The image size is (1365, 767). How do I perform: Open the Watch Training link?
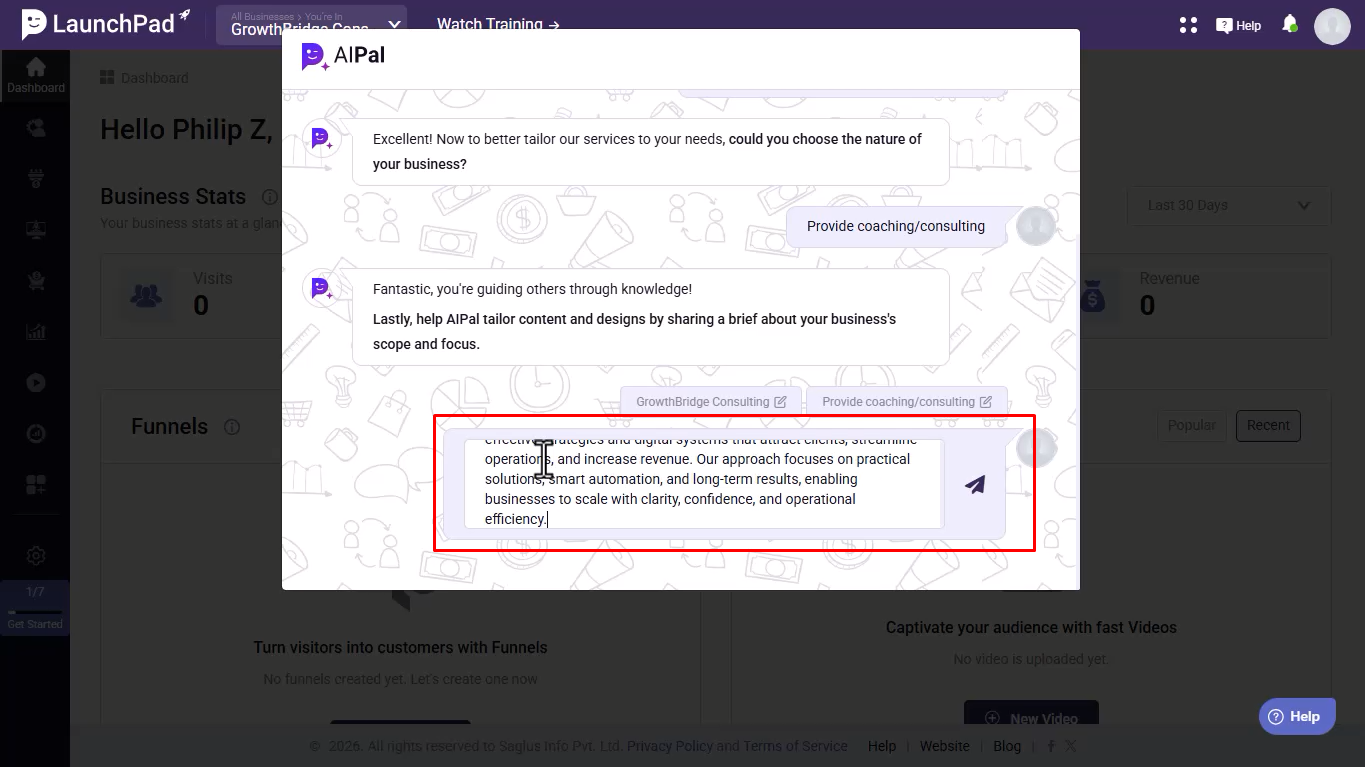click(498, 24)
